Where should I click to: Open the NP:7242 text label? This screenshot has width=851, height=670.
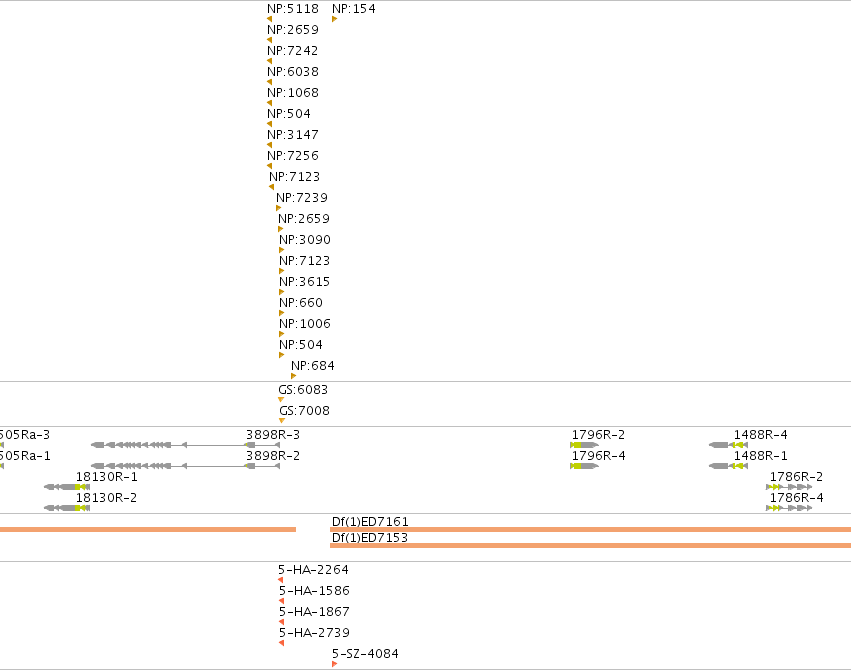coord(293,50)
